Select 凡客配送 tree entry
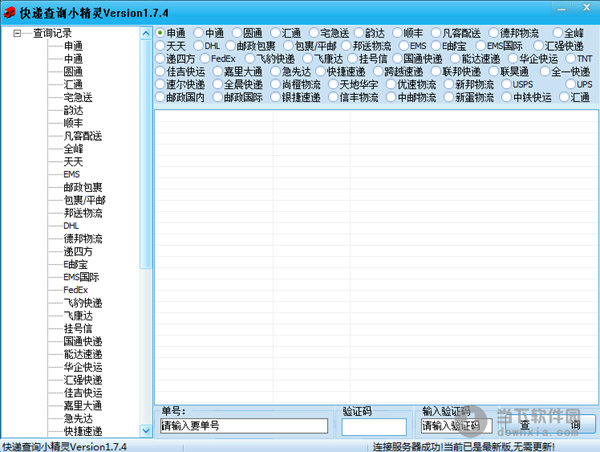Image resolution: width=600 pixels, height=452 pixels. 83,136
